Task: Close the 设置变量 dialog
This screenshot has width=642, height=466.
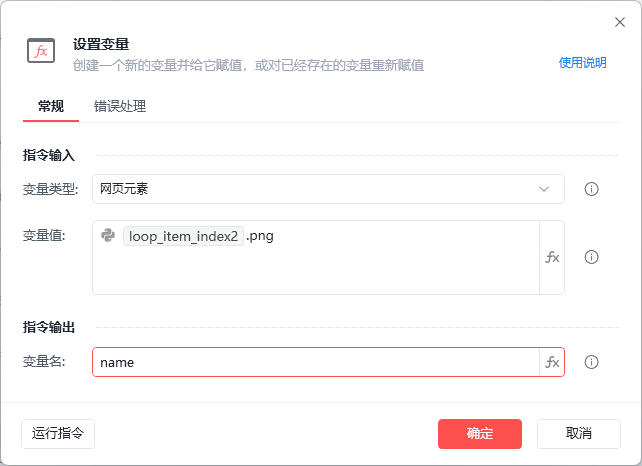Action: [619, 21]
